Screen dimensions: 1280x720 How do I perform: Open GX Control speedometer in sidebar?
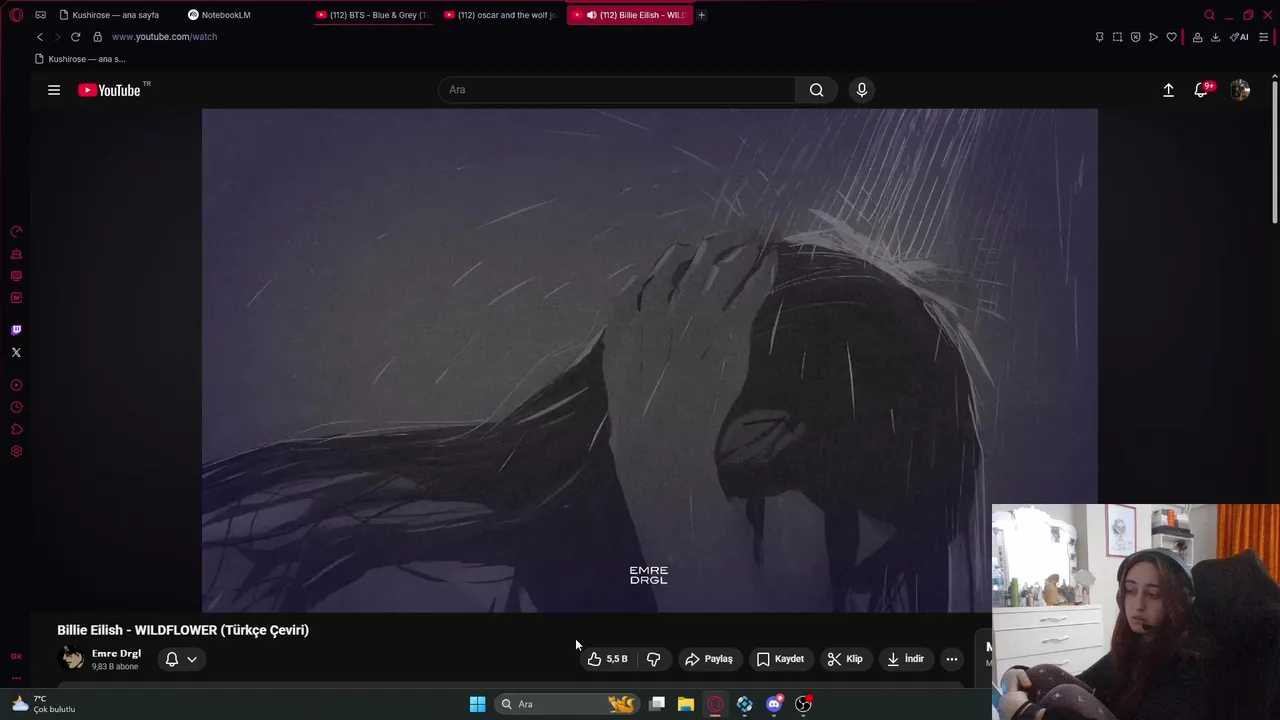pos(16,232)
